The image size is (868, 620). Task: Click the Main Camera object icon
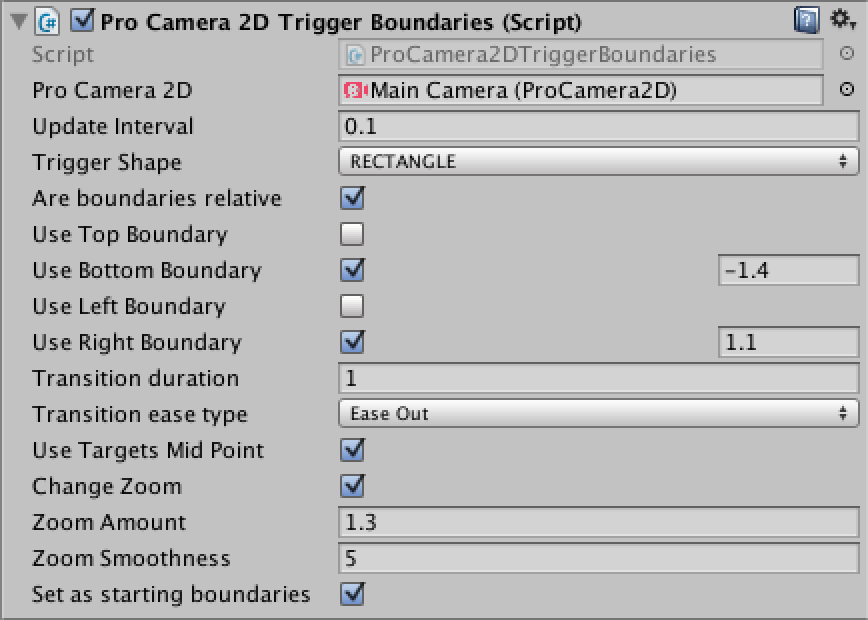(x=355, y=90)
